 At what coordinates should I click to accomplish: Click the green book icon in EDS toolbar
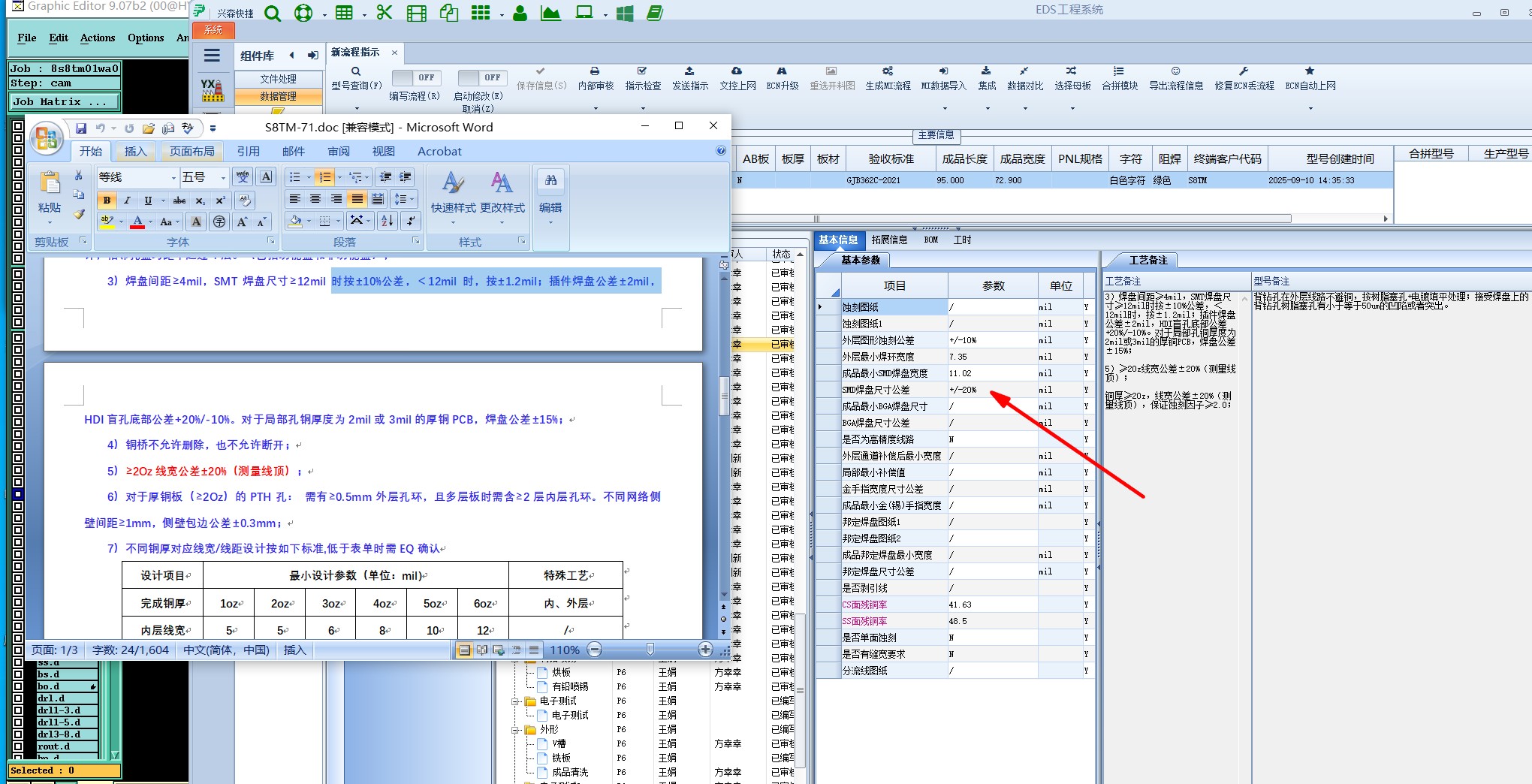click(655, 13)
